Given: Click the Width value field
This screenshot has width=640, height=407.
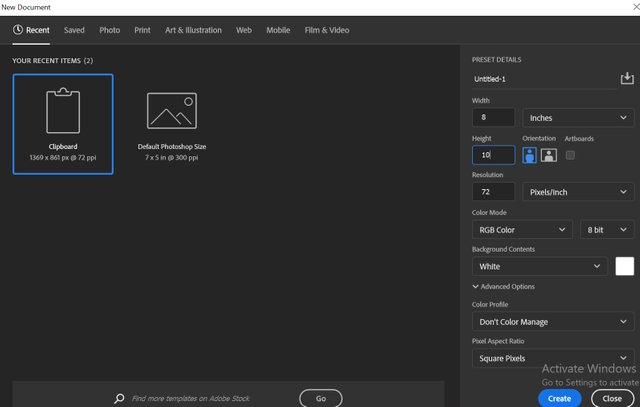Looking at the screenshot, I should tap(493, 118).
